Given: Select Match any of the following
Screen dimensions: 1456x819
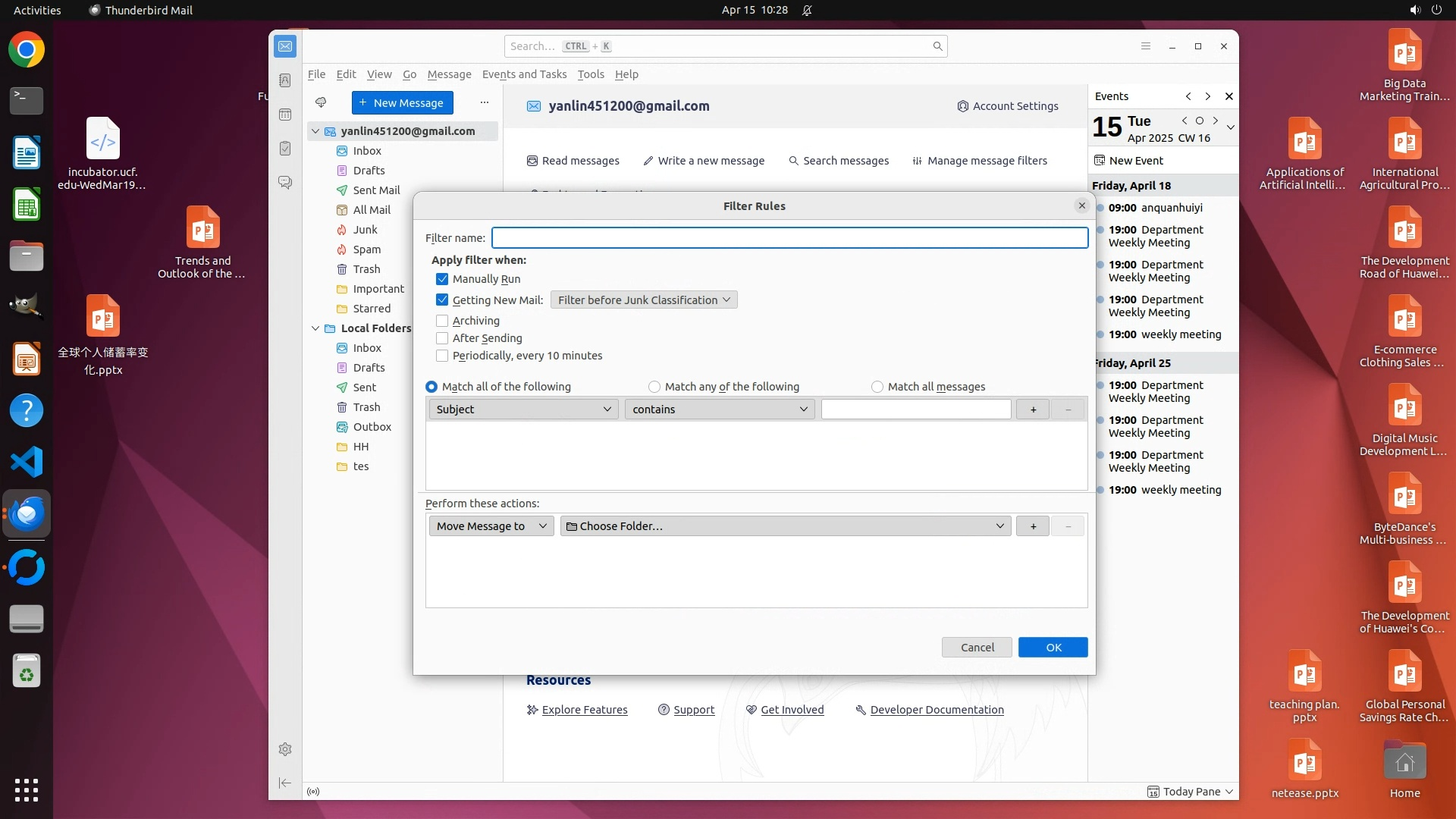Looking at the screenshot, I should [654, 387].
